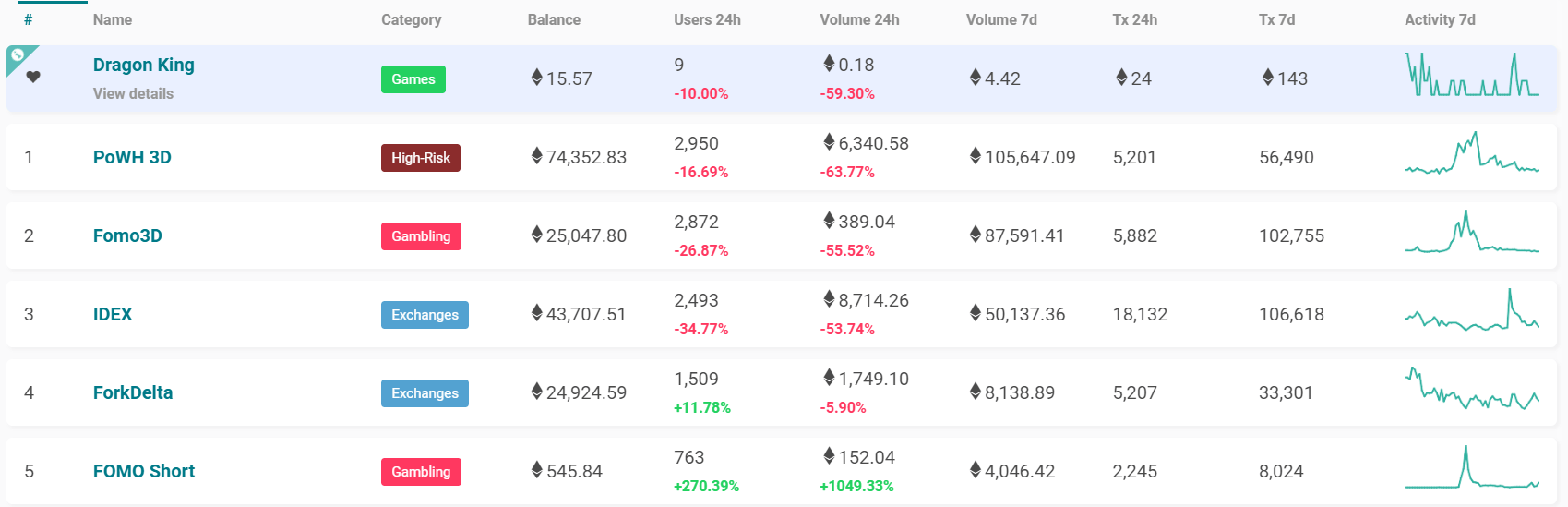
Task: Sort by Tx 24h column header
Action: point(1135,19)
